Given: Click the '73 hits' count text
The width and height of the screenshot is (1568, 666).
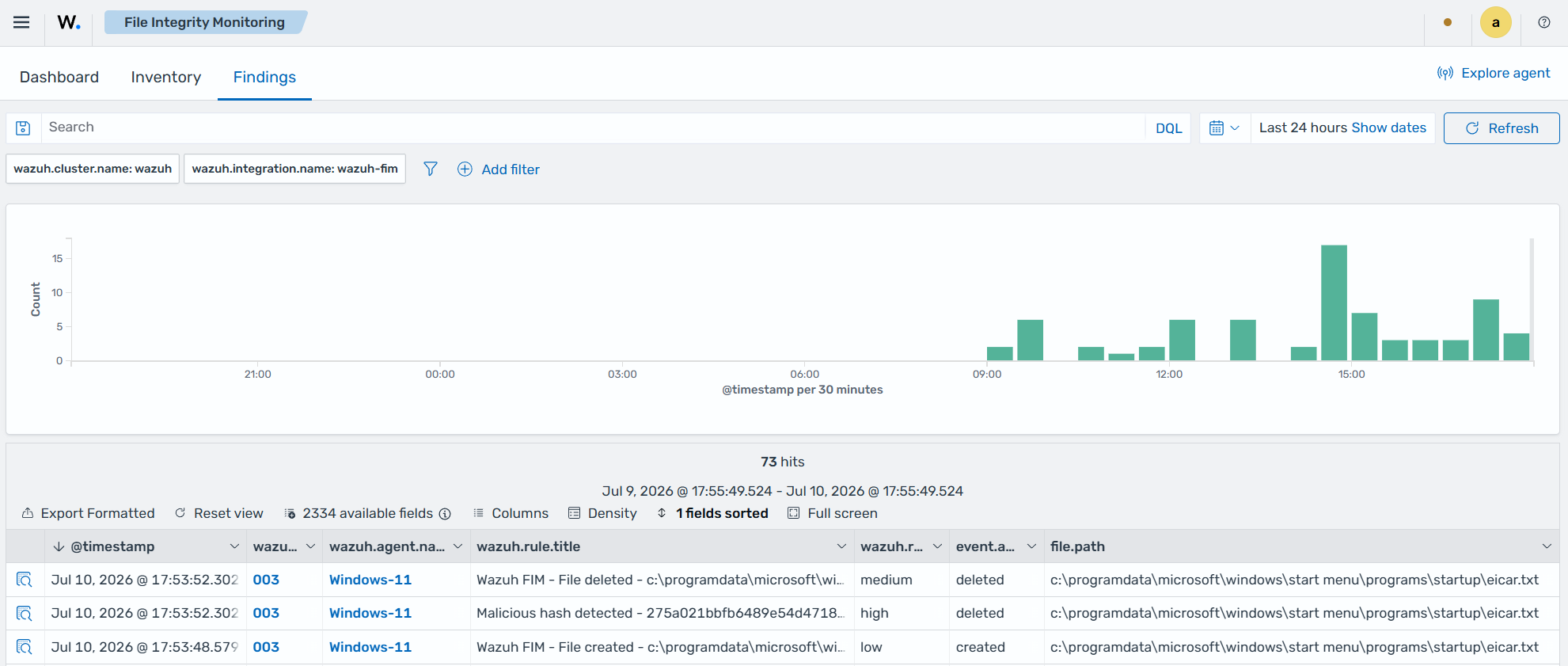Looking at the screenshot, I should coord(783,462).
